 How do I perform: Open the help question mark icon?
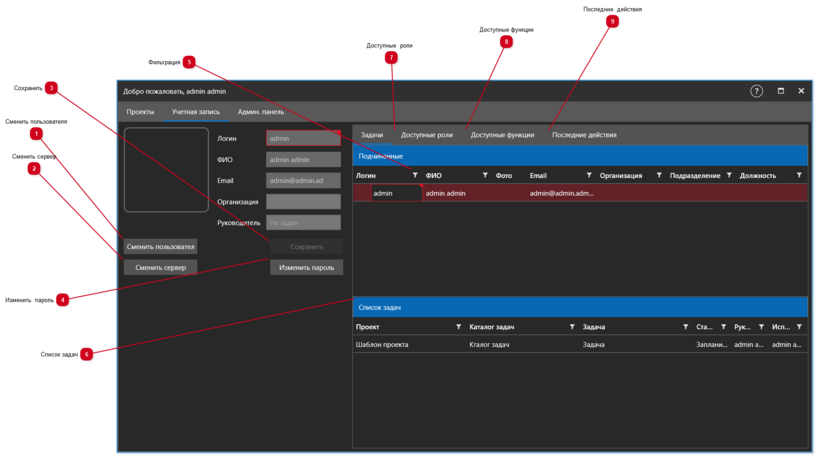[757, 91]
